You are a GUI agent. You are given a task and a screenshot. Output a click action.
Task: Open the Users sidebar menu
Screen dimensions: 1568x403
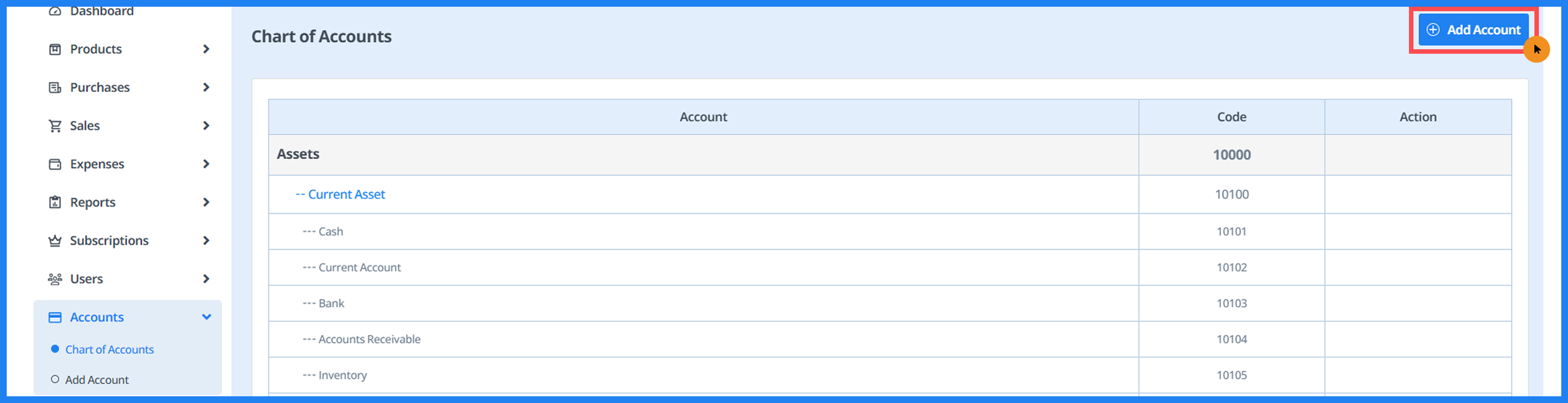[x=128, y=279]
